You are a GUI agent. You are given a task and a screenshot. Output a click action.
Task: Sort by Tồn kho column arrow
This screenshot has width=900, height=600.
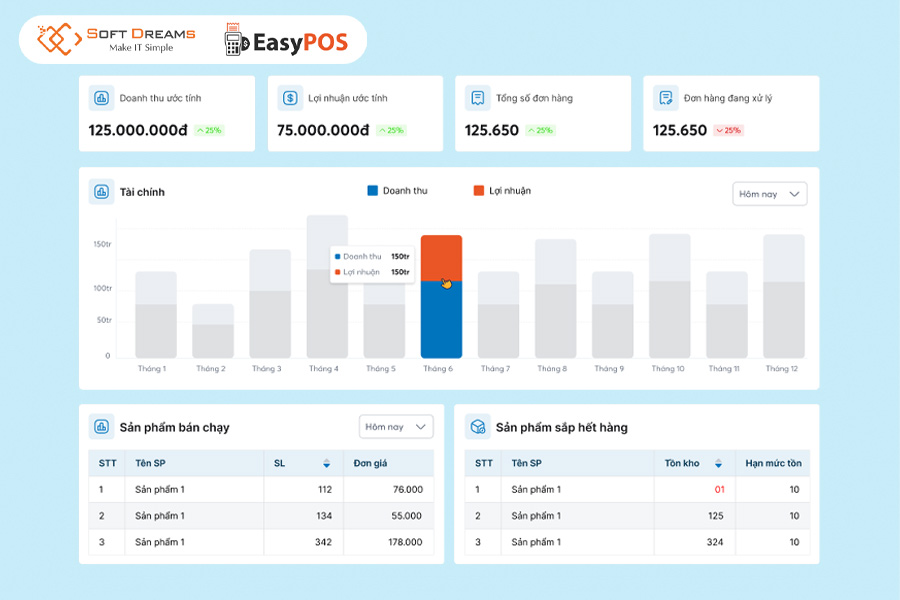[x=718, y=464]
